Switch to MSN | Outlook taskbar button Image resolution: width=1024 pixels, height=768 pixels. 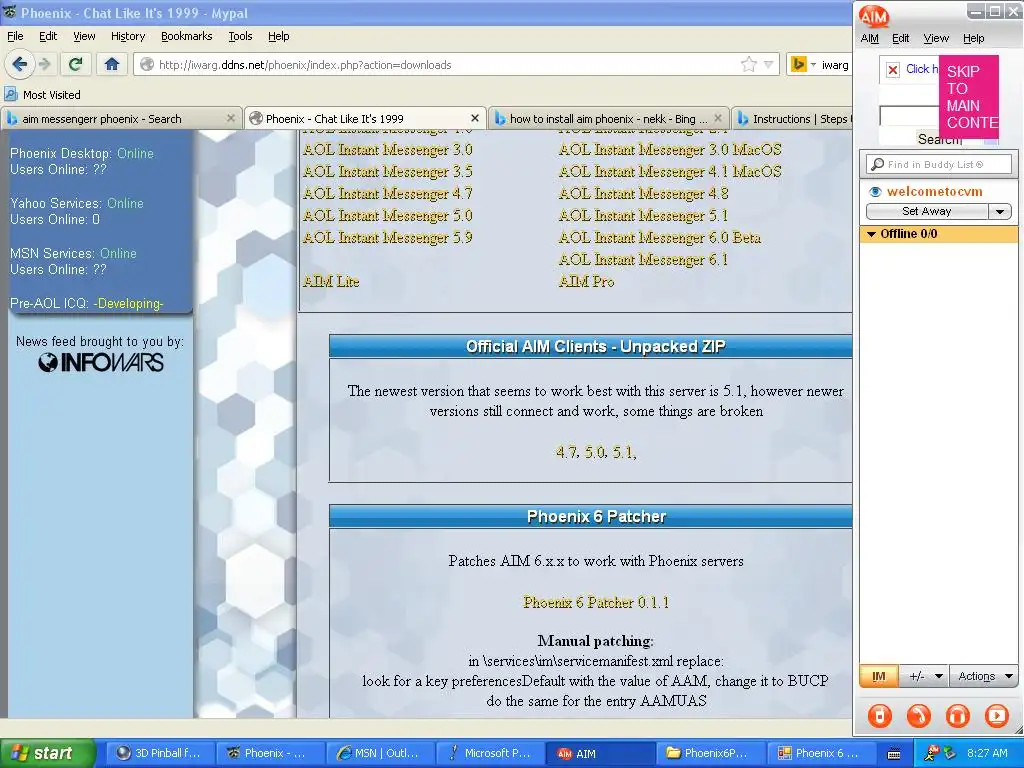pyautogui.click(x=379, y=753)
